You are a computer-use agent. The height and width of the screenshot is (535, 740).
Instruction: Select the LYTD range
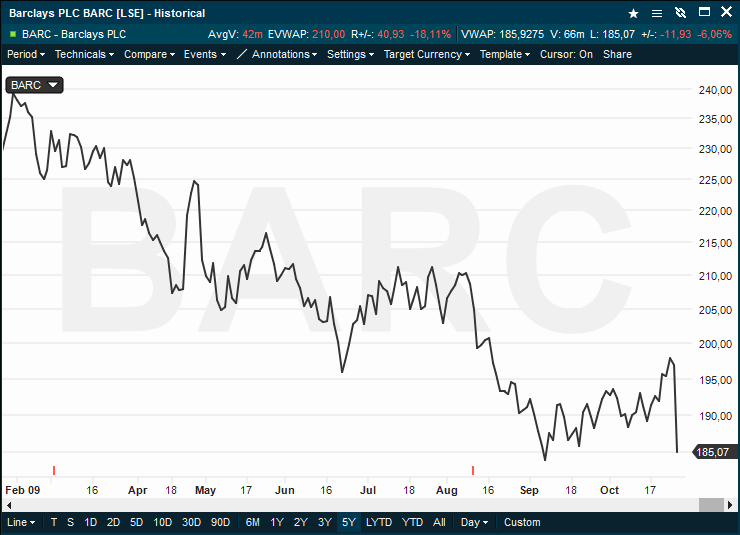pyautogui.click(x=379, y=522)
